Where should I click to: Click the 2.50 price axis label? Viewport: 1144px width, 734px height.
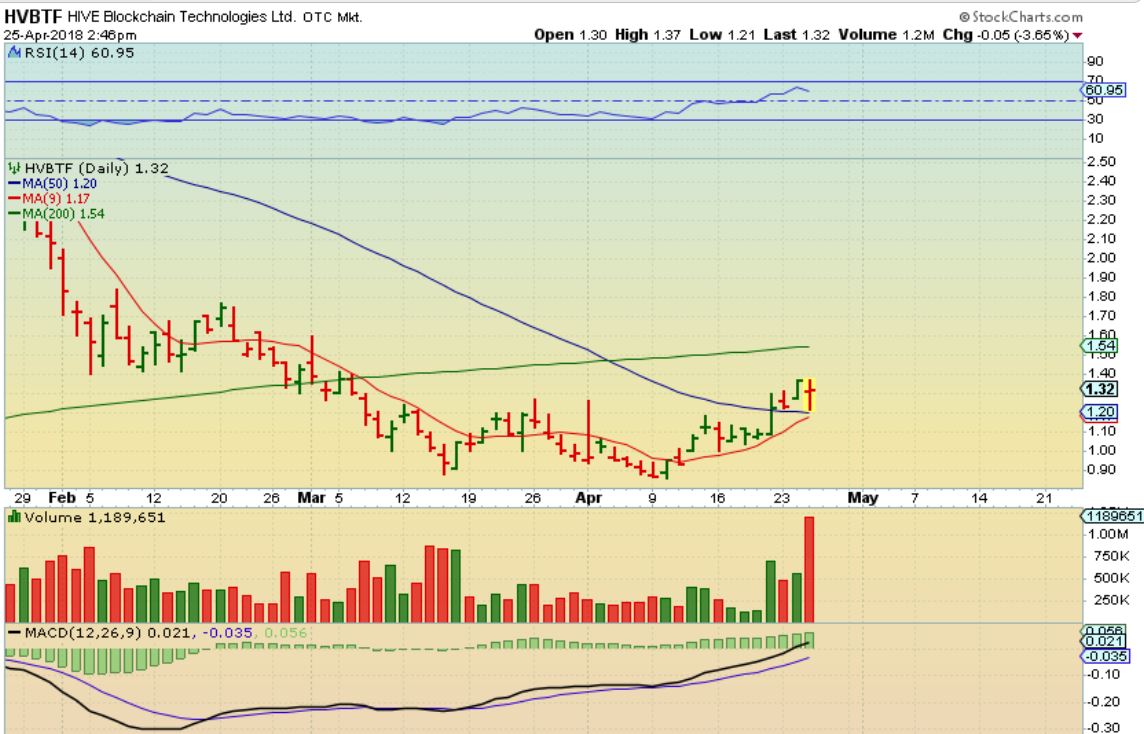1101,162
